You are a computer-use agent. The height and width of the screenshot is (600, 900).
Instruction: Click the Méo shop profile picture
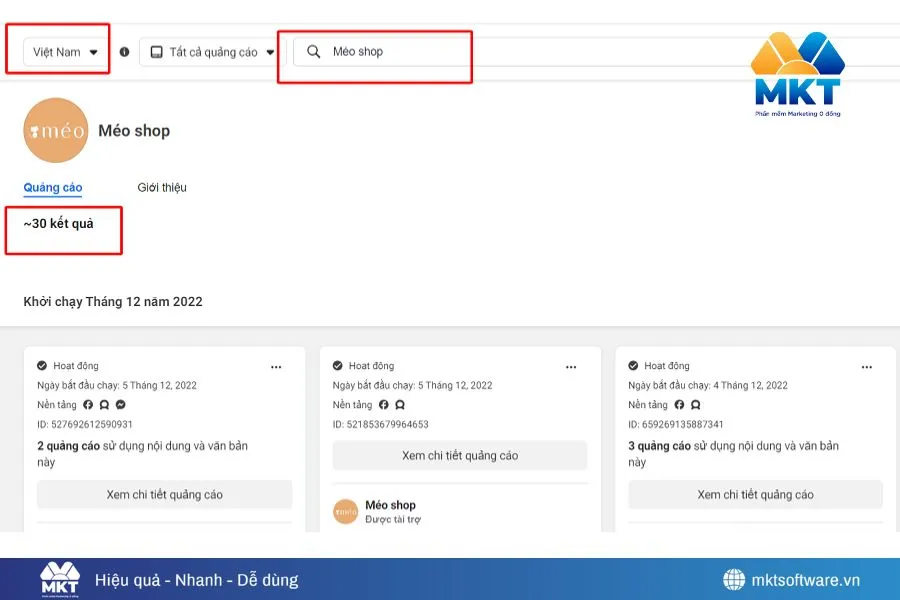tap(56, 130)
